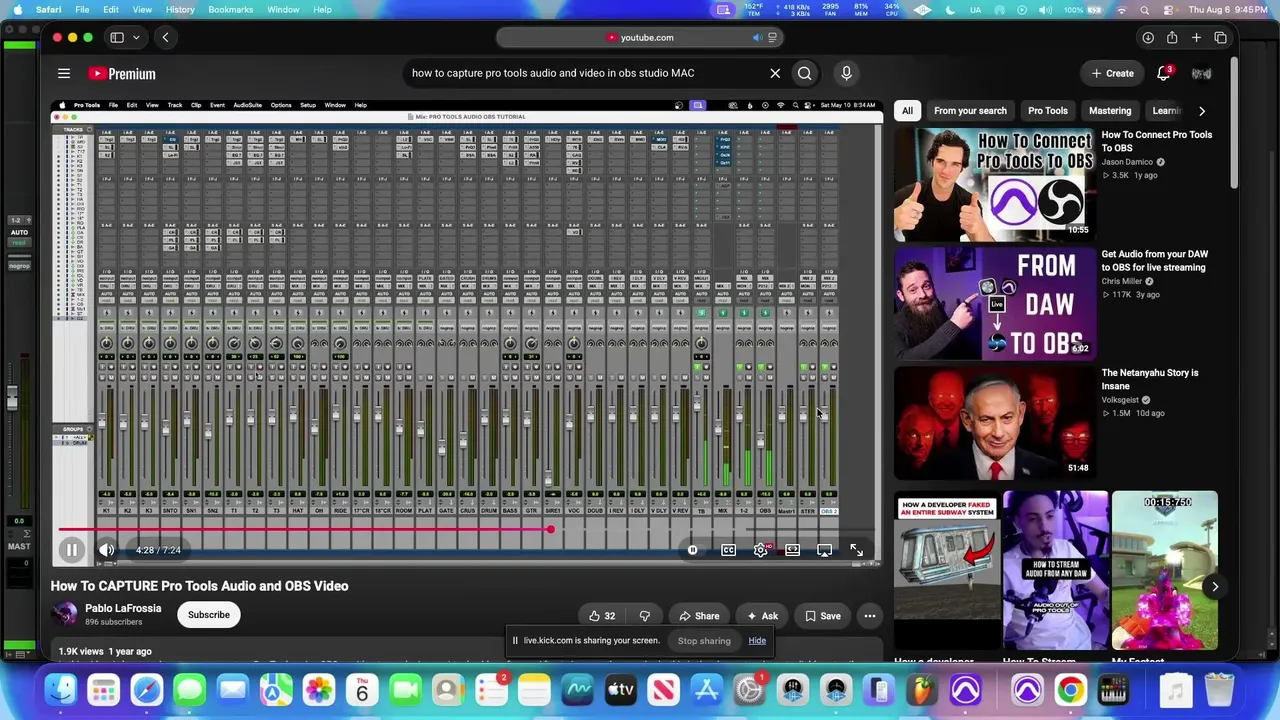Open How To Connect Pro Tools thumbnail
This screenshot has height=720, width=1280.
[x=994, y=185]
